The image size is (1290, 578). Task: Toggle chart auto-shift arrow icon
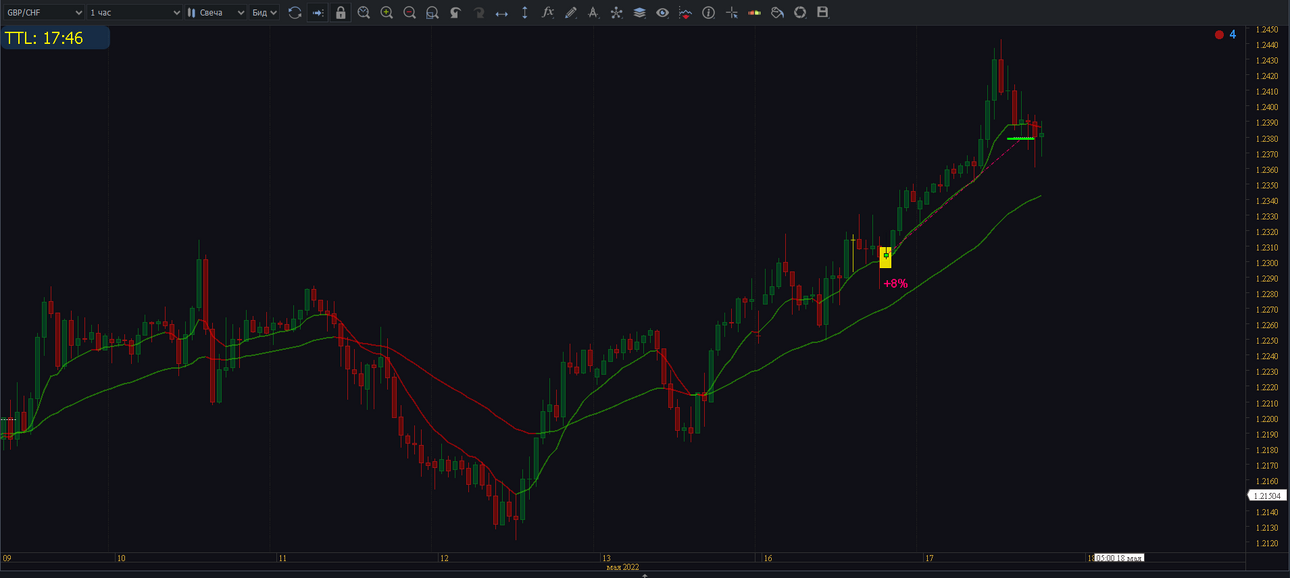pyautogui.click(x=318, y=13)
